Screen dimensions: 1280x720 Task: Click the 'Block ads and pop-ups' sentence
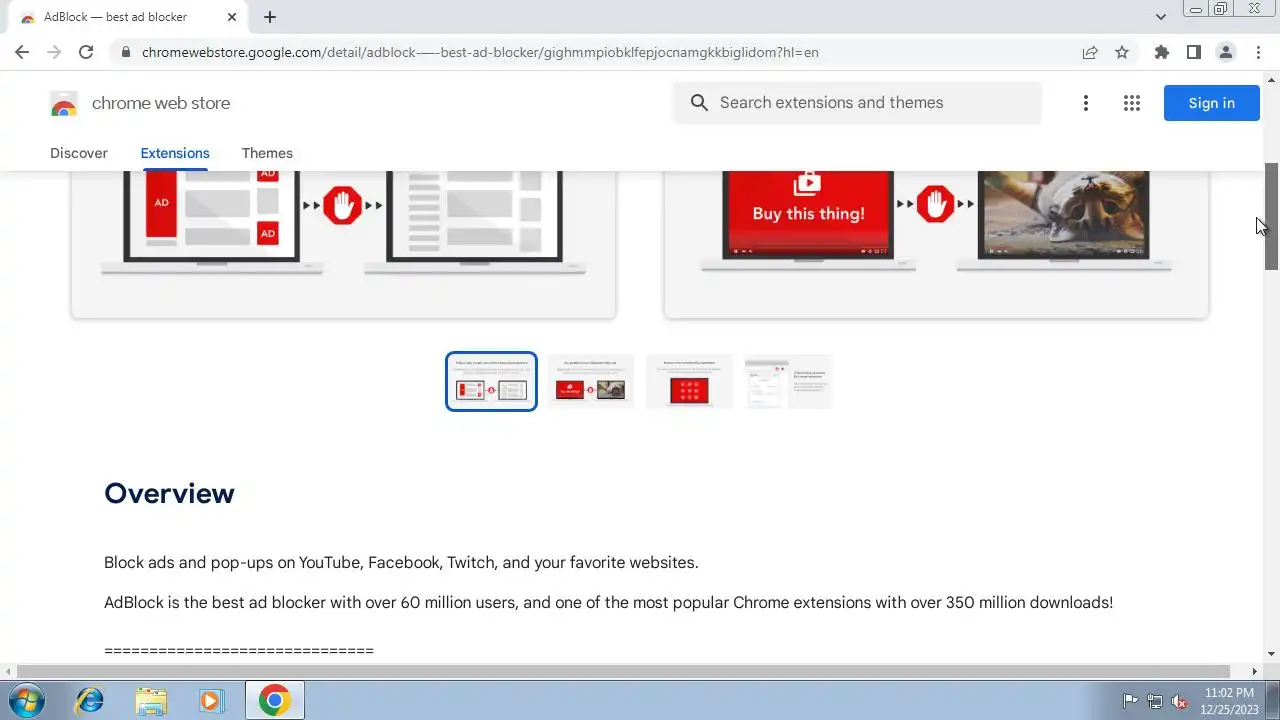401,562
